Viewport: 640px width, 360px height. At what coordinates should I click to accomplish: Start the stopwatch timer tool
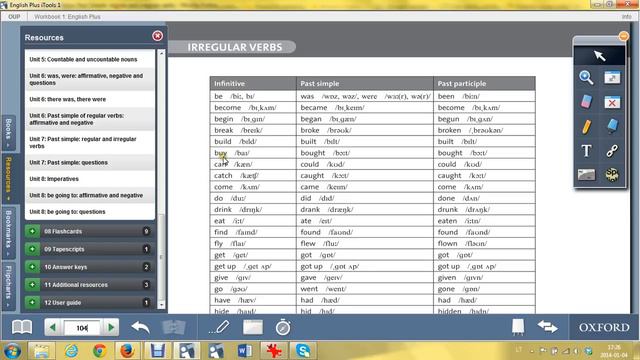click(x=282, y=327)
